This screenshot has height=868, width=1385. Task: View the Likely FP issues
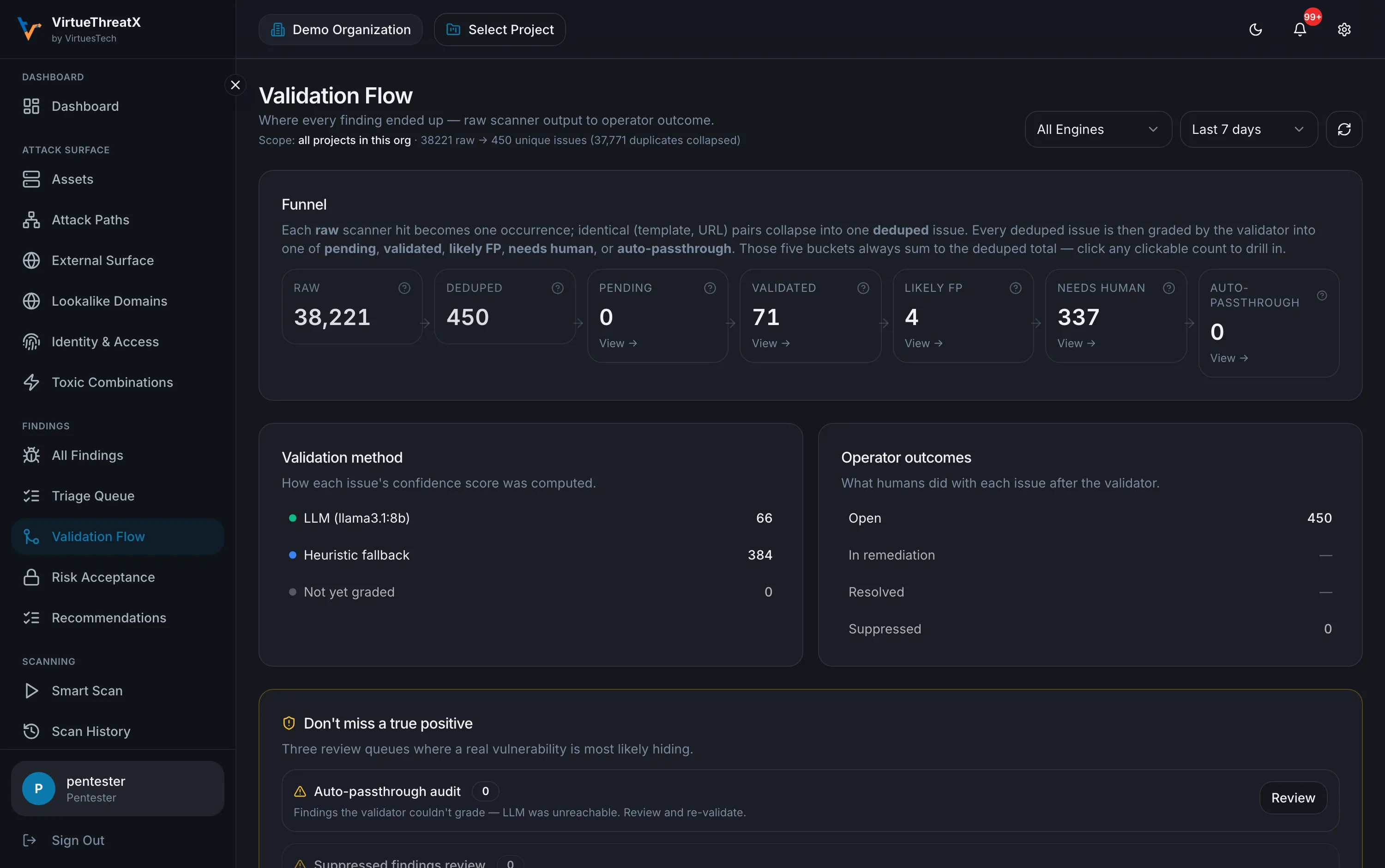click(x=923, y=344)
